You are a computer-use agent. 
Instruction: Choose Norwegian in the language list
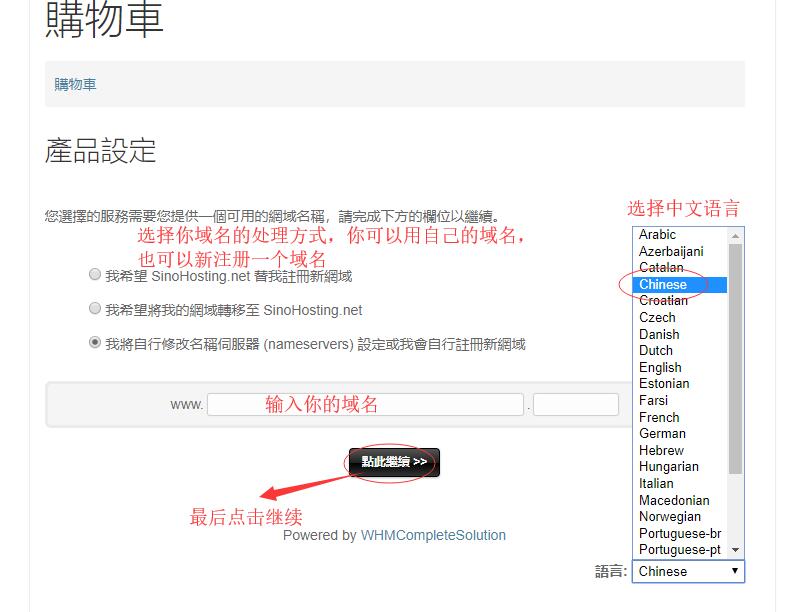click(680, 517)
